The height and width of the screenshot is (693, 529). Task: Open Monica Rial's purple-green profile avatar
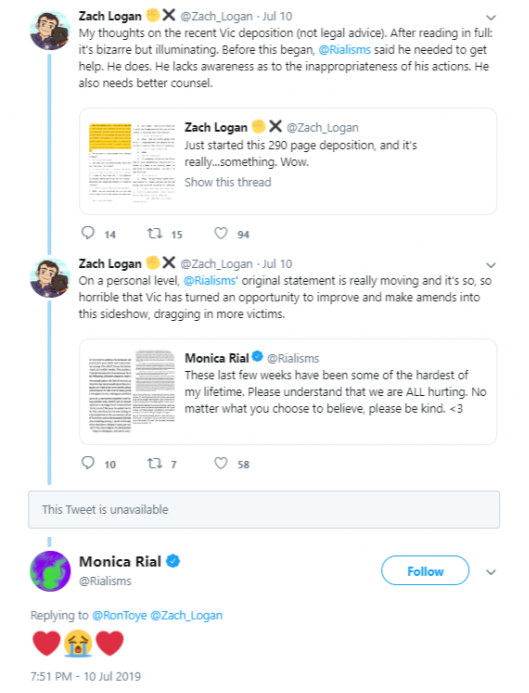(50, 571)
